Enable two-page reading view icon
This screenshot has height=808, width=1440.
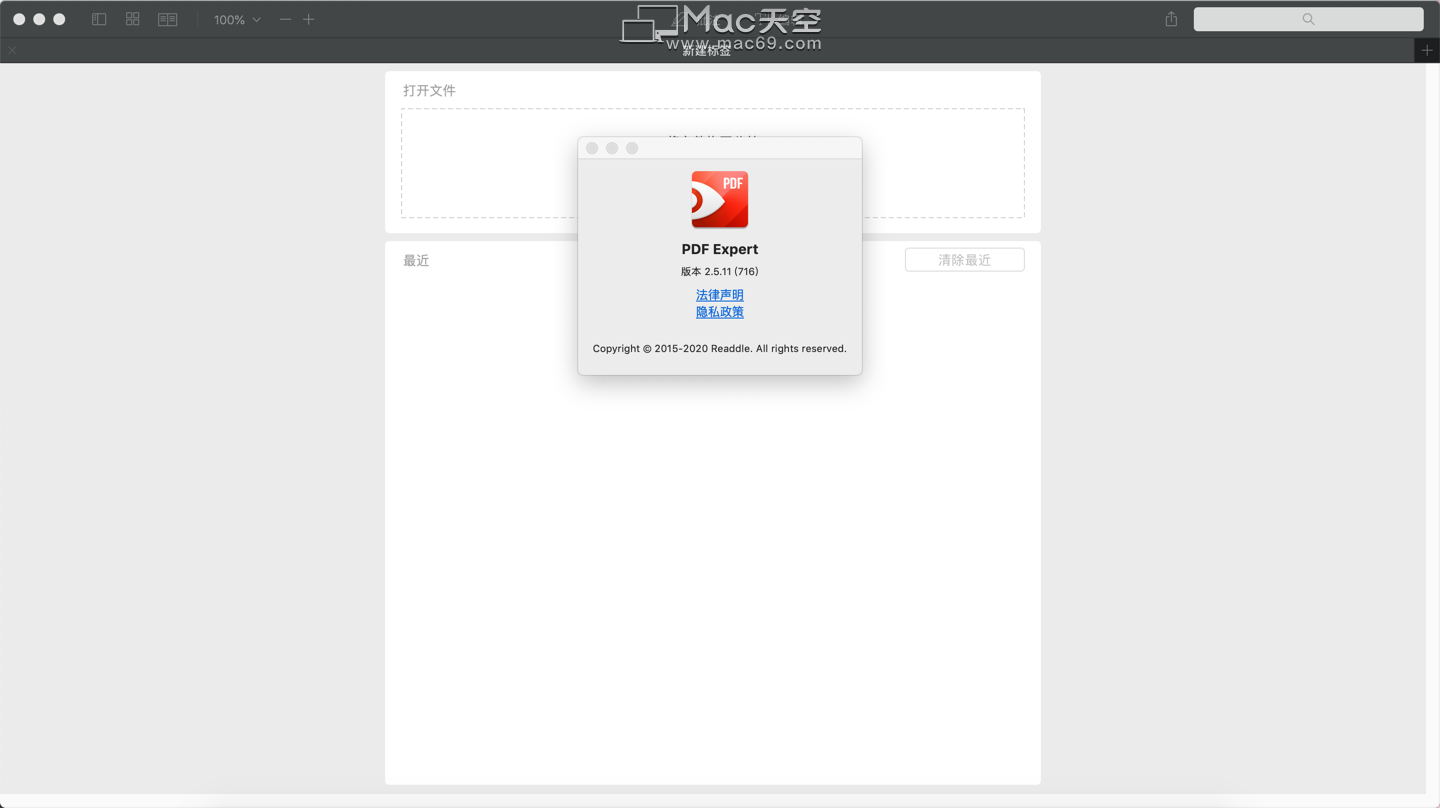coord(168,19)
